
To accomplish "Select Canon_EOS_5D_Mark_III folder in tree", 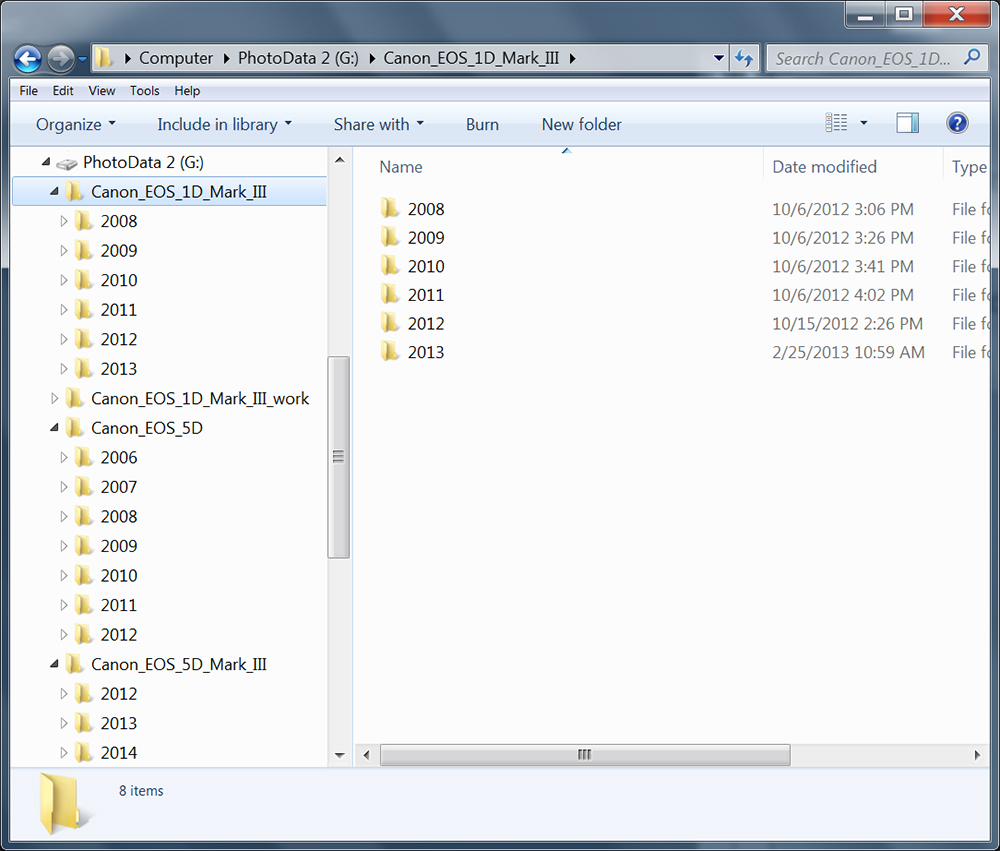I will pyautogui.click(x=179, y=664).
